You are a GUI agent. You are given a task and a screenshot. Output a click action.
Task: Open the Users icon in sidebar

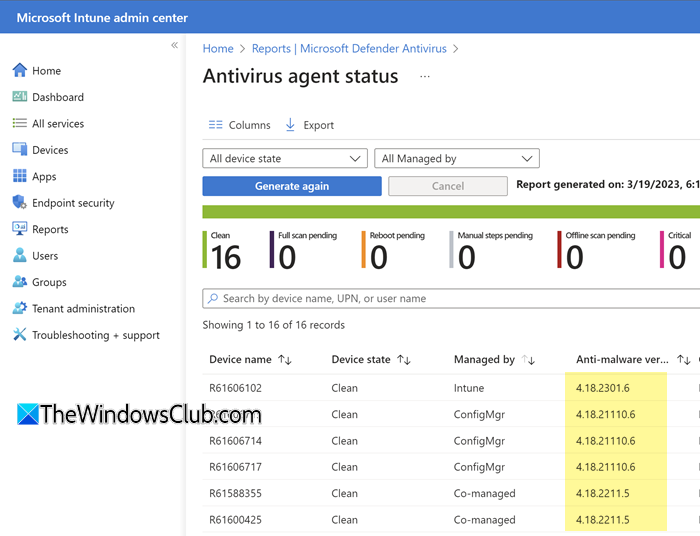[x=19, y=256]
